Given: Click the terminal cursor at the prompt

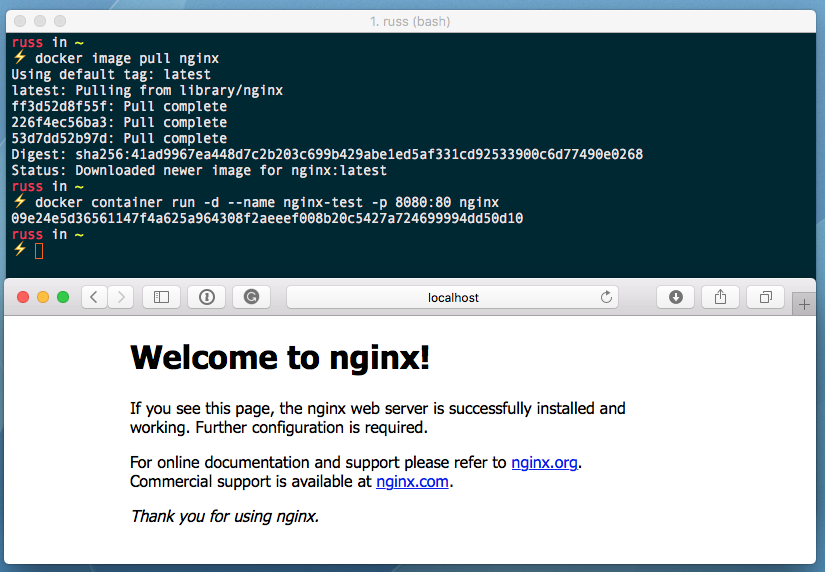Looking at the screenshot, I should coord(39,251).
